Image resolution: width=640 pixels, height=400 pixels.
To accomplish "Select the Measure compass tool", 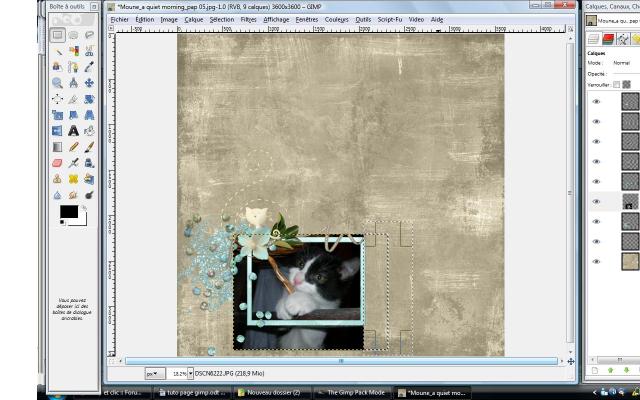I will [x=73, y=83].
